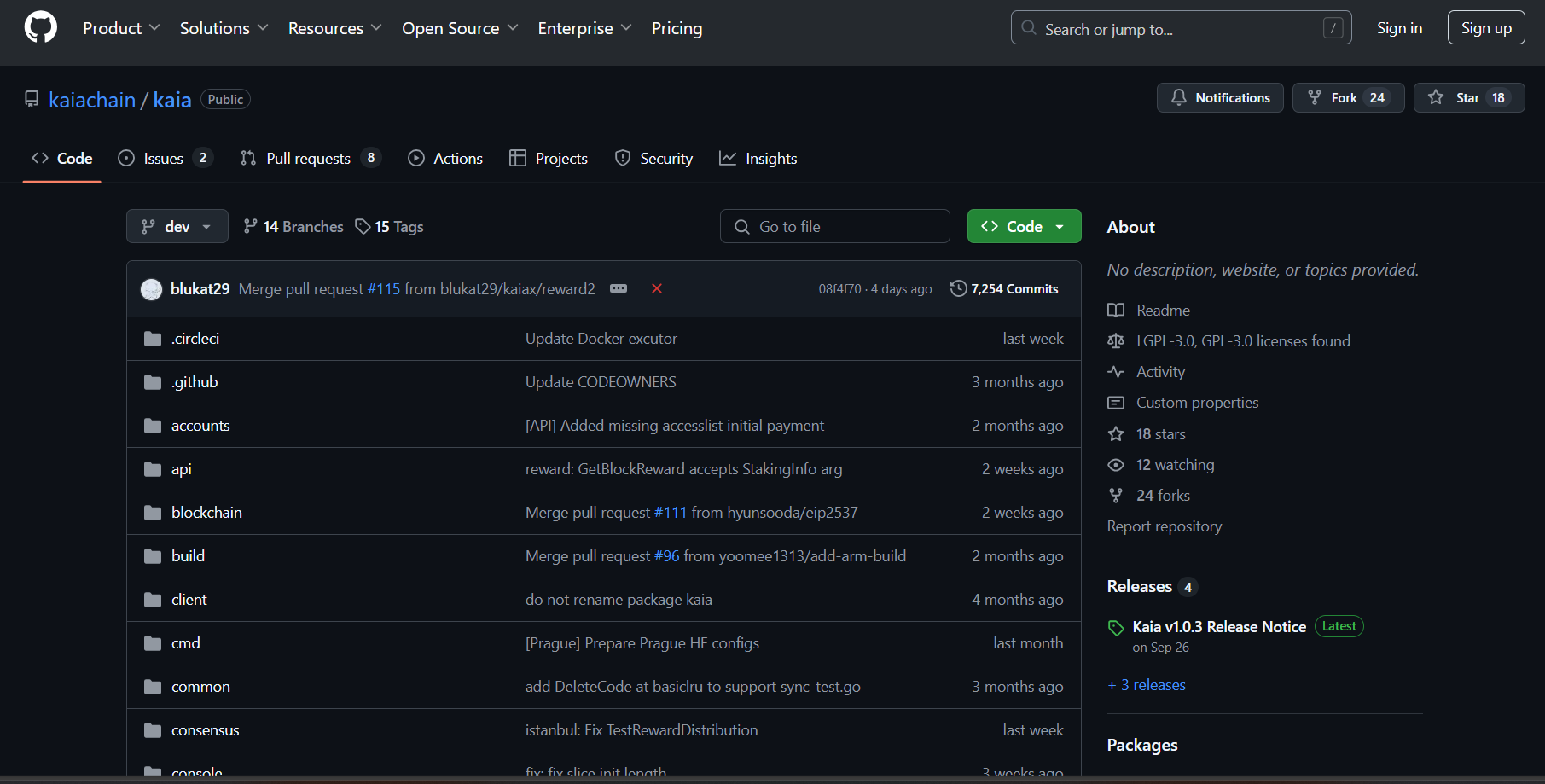
Task: Open the client folder
Action: coord(189,600)
